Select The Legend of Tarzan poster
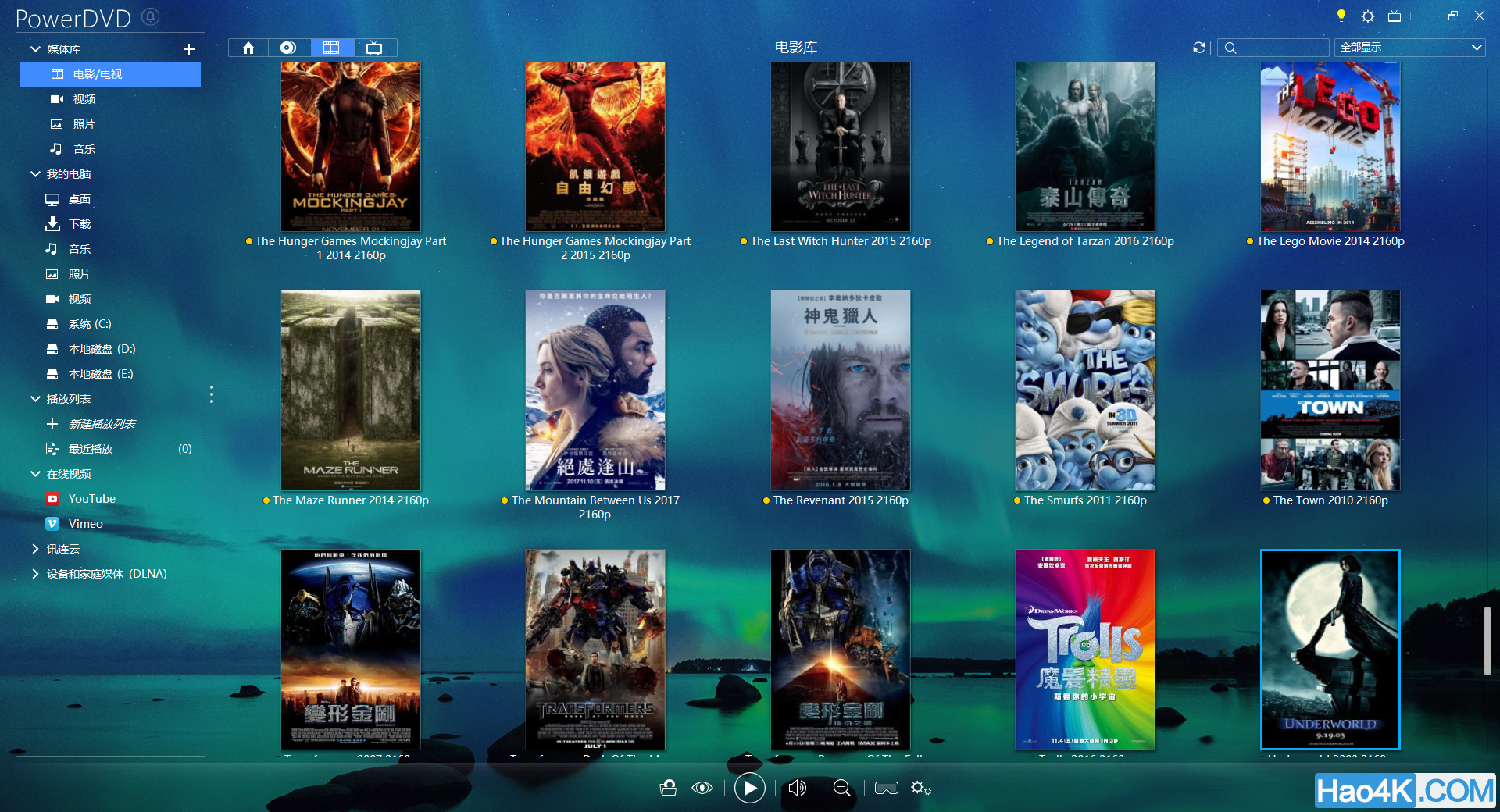1500x812 pixels. (1085, 147)
